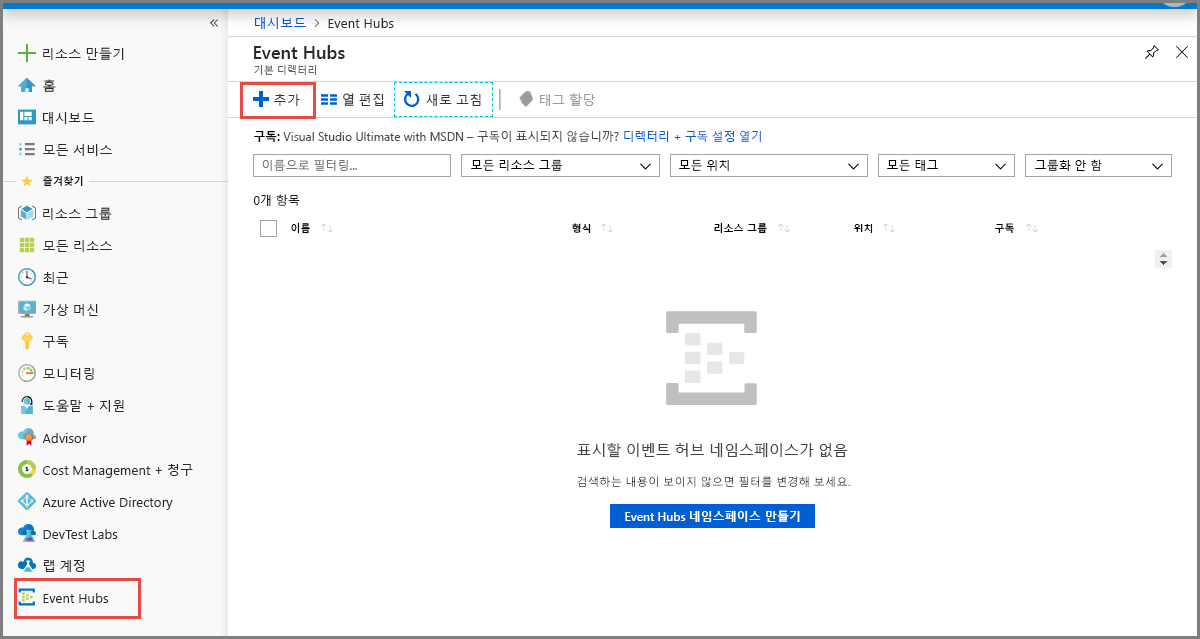The height and width of the screenshot is (639, 1200).
Task: Click the green plus icon for 리소스 만들기
Action: pyautogui.click(x=27, y=53)
